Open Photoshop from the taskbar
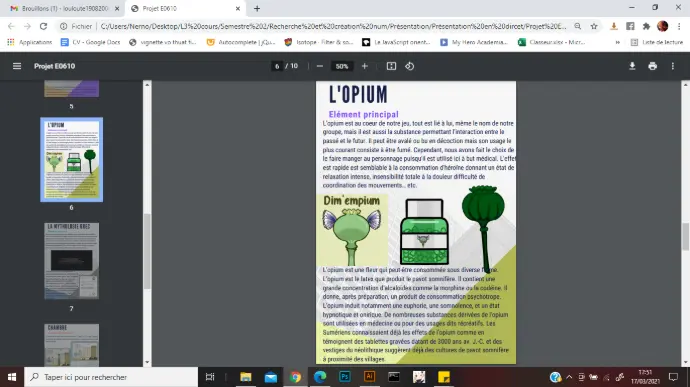Screen dimensions: 690x387 click(345, 377)
